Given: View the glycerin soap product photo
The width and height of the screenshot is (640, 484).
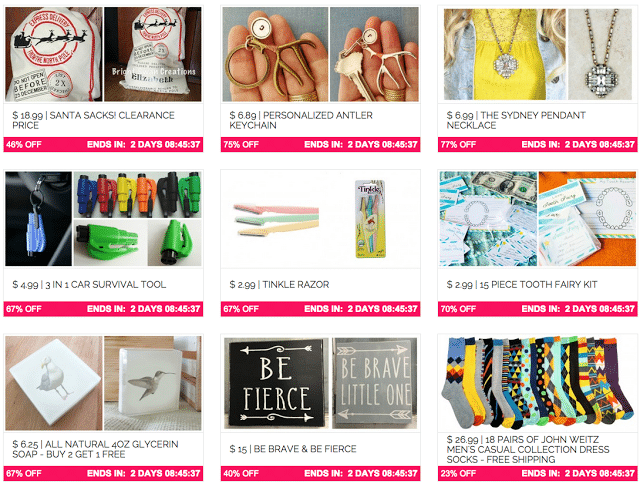Looking at the screenshot, I should (x=103, y=383).
